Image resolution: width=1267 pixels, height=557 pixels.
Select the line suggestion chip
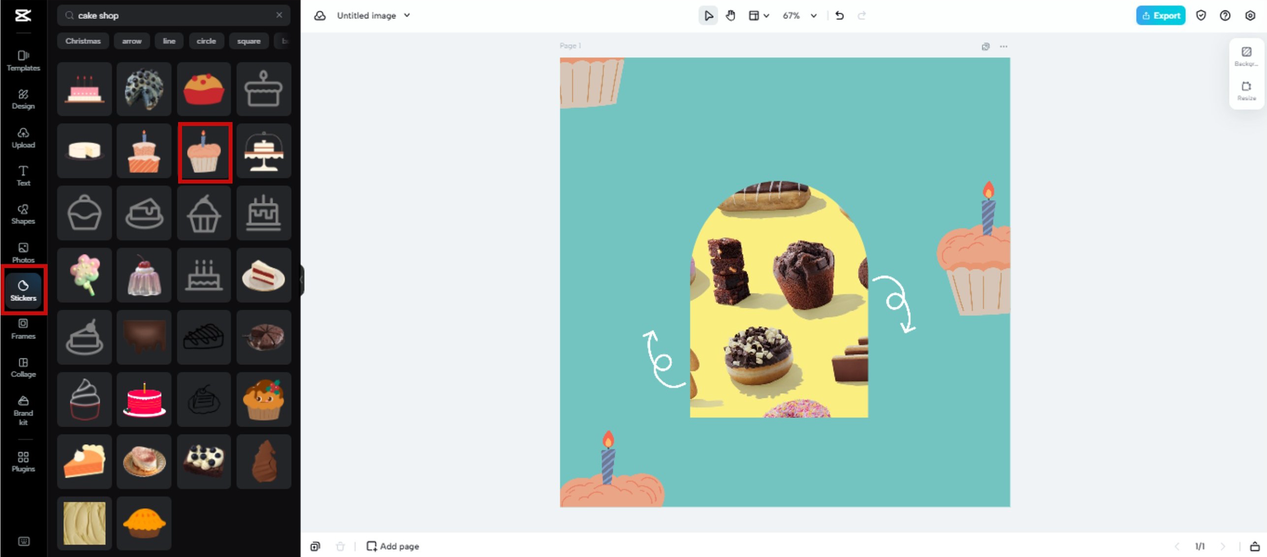tap(169, 41)
